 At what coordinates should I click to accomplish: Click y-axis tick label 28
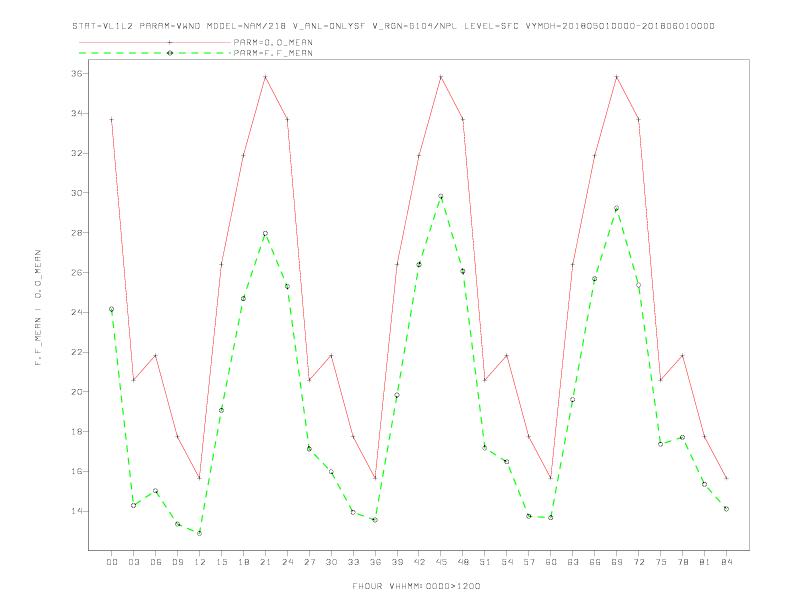76,233
